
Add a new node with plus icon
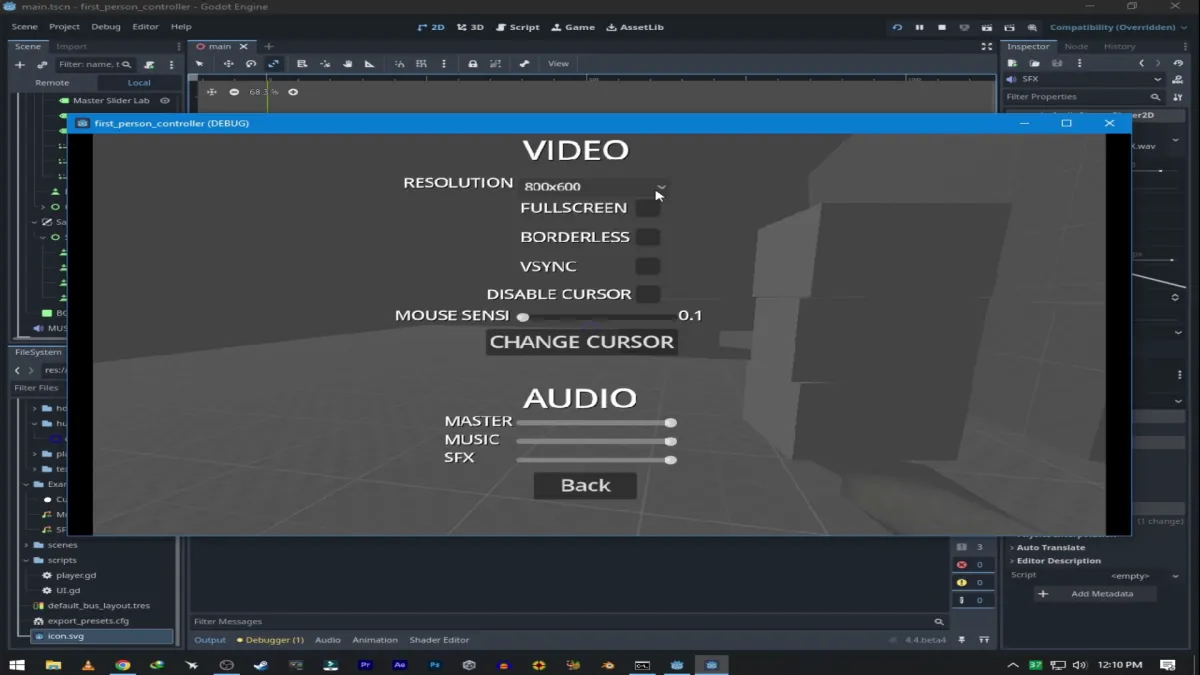(x=19, y=64)
